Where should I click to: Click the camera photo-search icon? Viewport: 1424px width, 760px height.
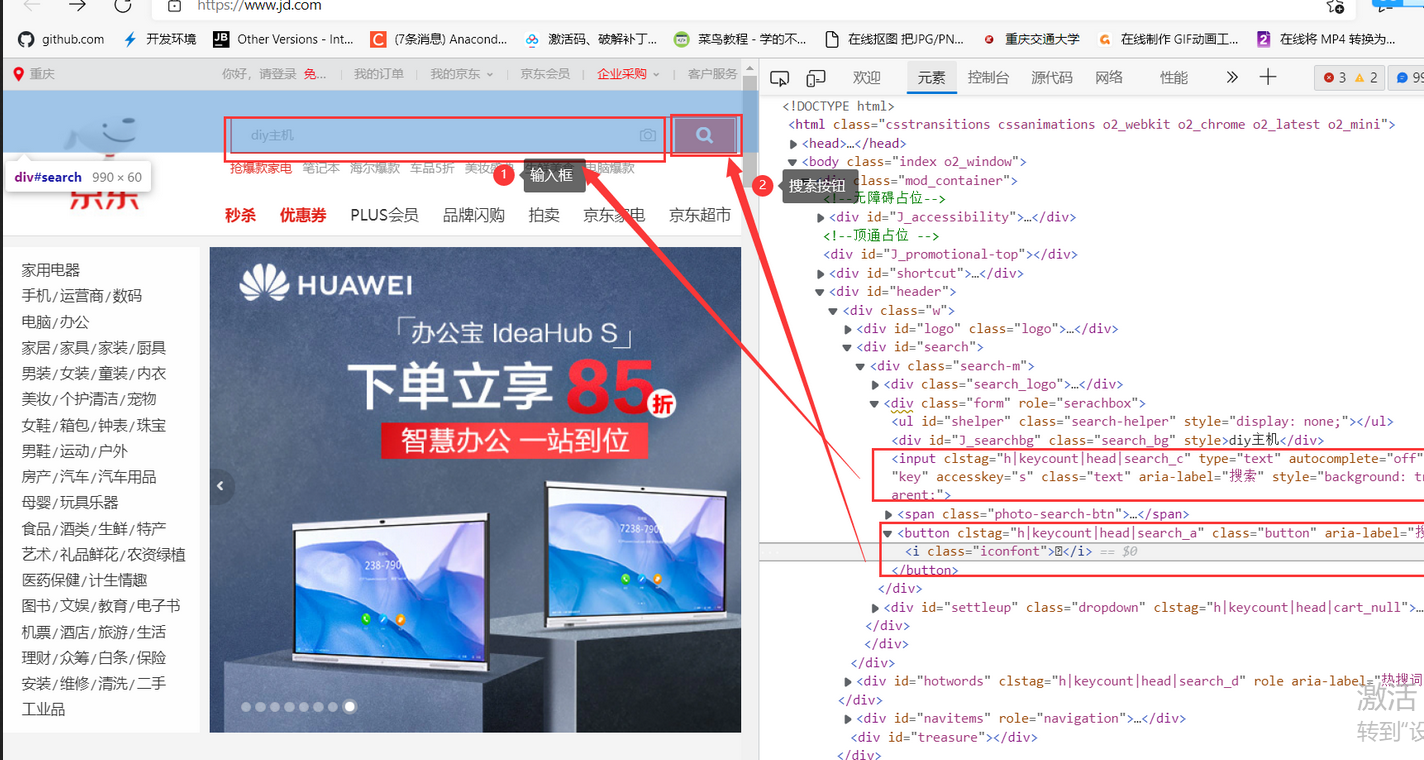pos(648,135)
